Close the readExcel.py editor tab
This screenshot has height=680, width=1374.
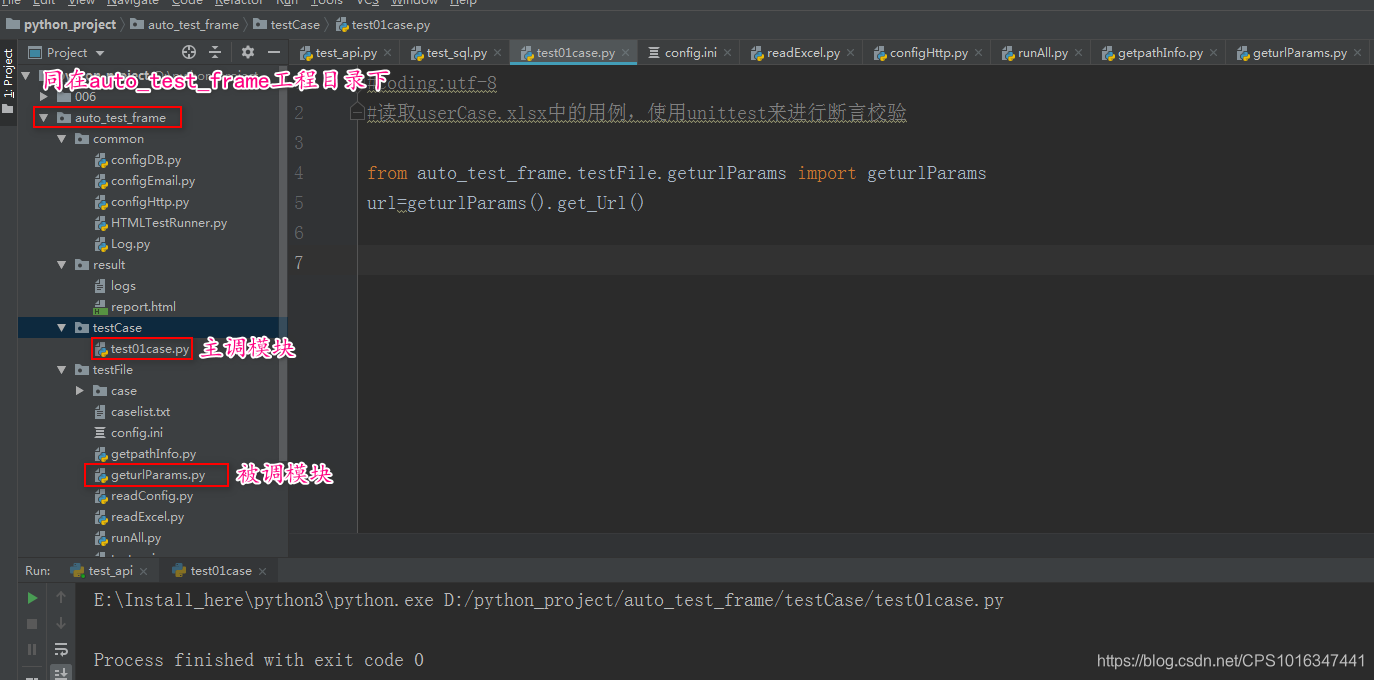click(851, 53)
